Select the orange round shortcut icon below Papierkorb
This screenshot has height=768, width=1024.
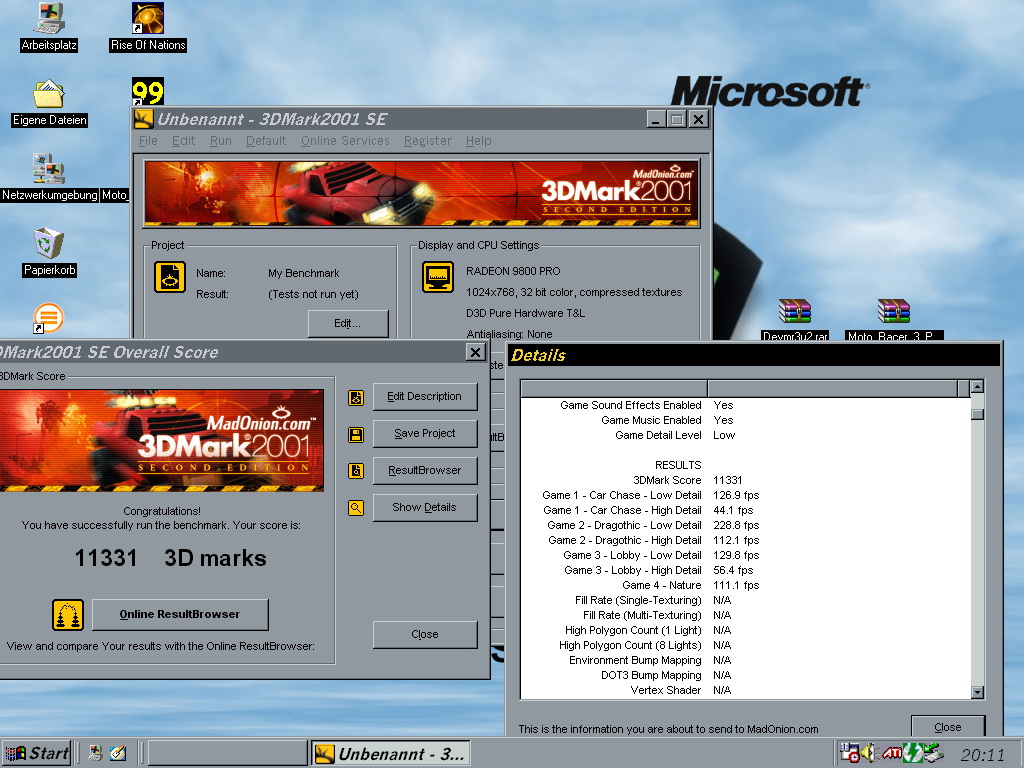pos(49,318)
